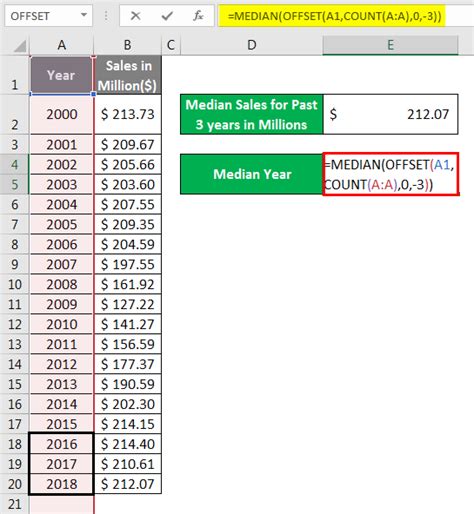Image resolution: width=474 pixels, height=514 pixels.
Task: Select cell containing year 2018
Action: [x=62, y=484]
